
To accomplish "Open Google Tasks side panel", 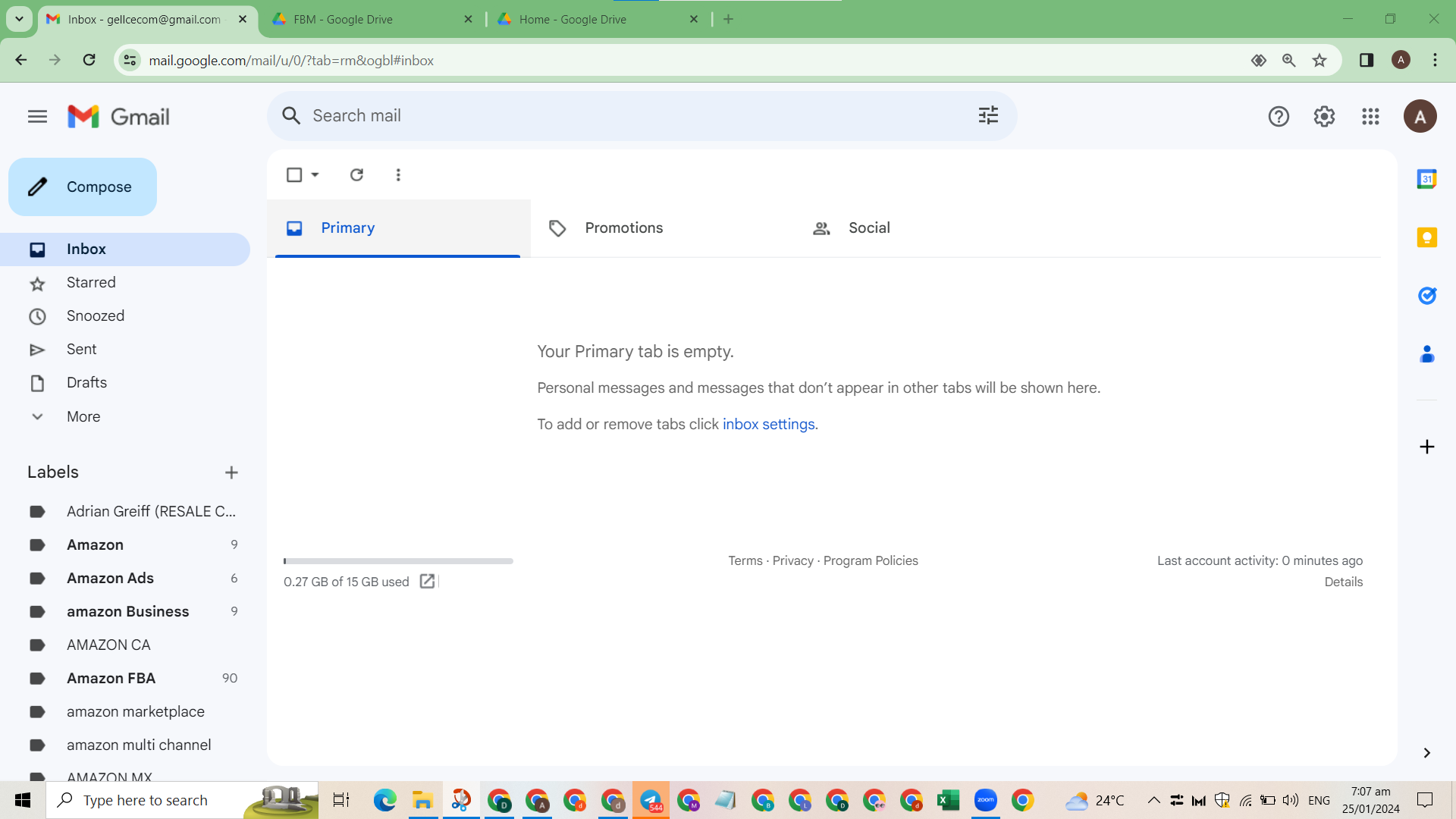I will tap(1426, 296).
